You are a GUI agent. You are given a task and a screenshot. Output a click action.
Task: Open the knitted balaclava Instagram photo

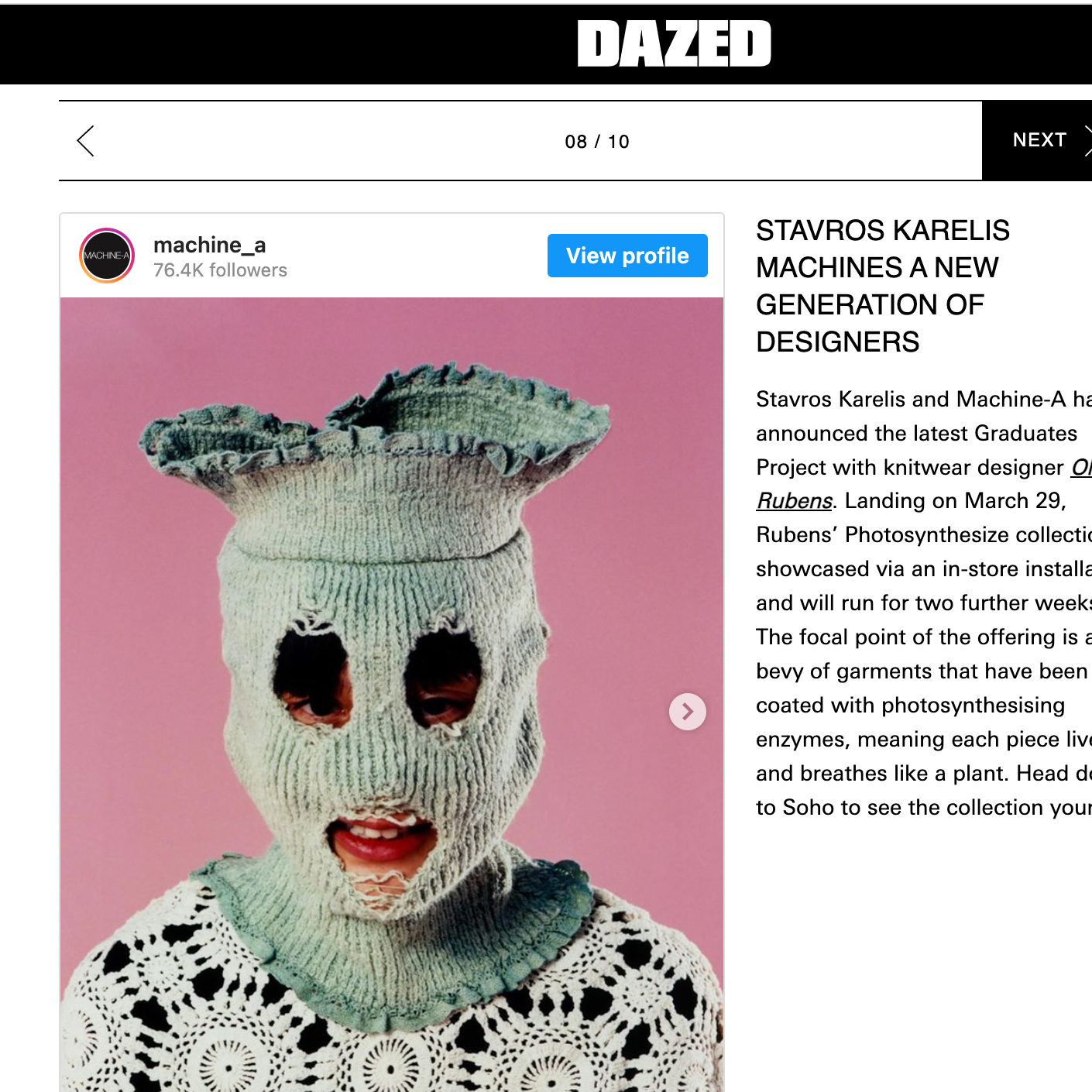click(x=392, y=695)
